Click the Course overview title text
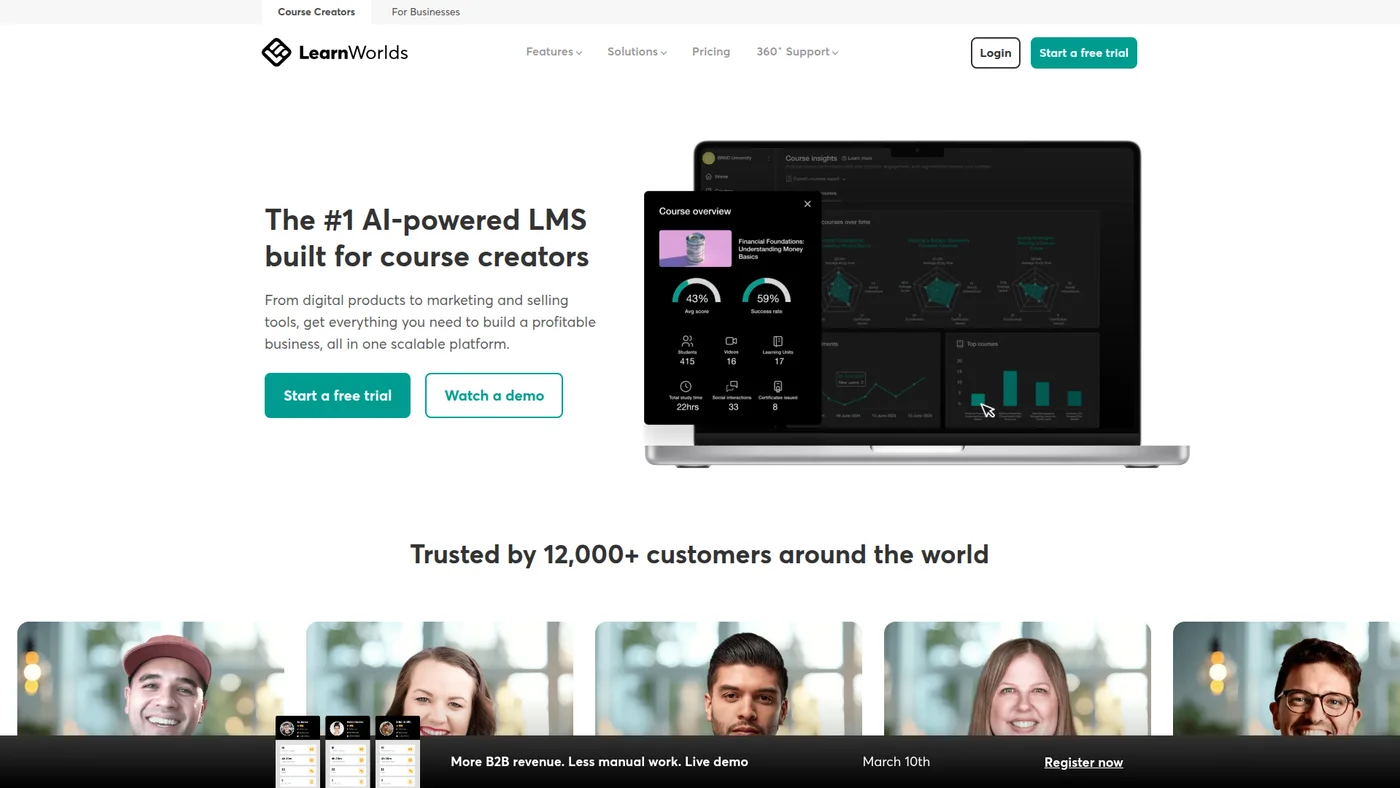The width and height of the screenshot is (1400, 788). pos(695,211)
